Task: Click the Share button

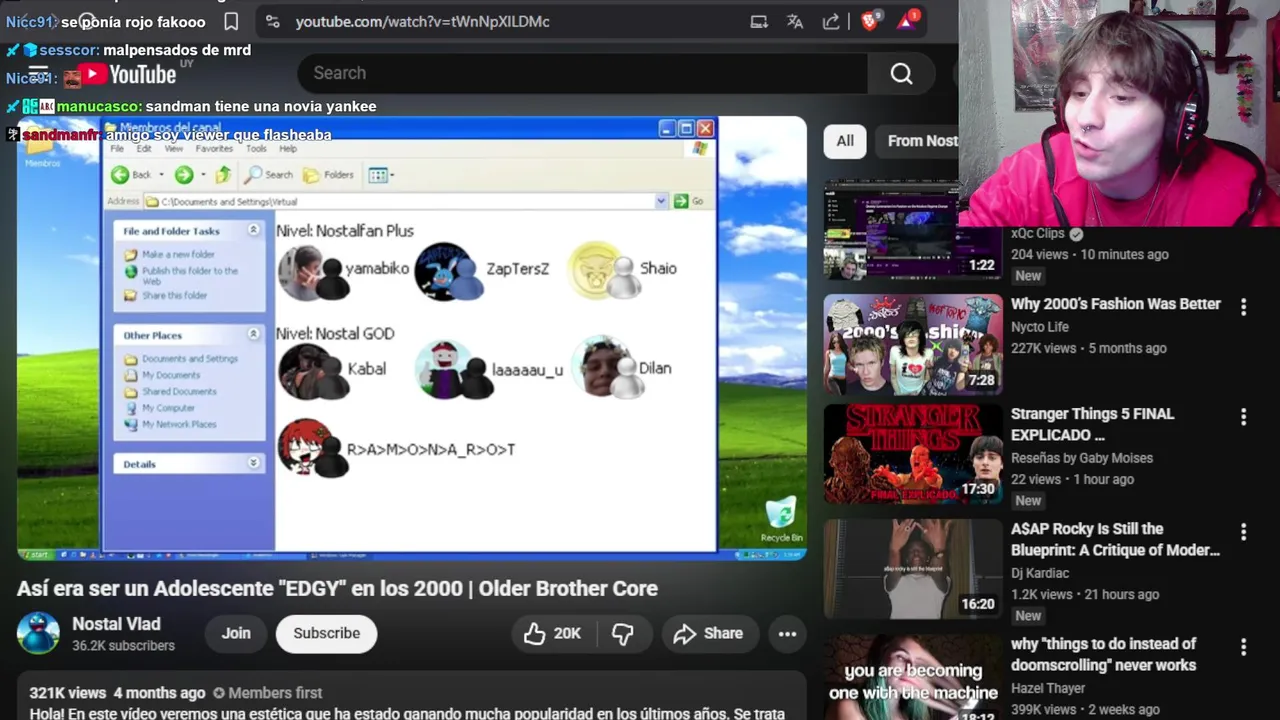Action: coord(708,633)
